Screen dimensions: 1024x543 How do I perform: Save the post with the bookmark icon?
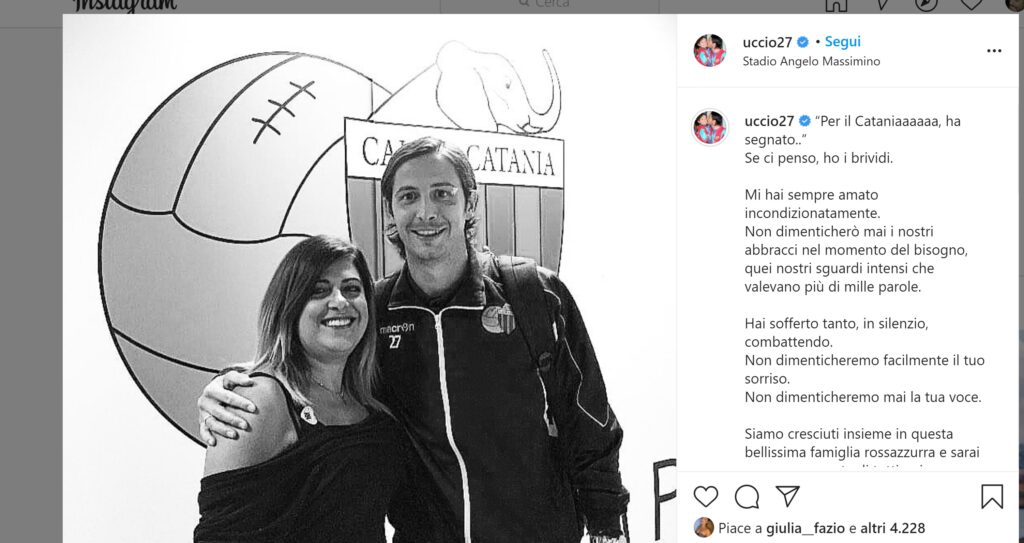pos(992,497)
